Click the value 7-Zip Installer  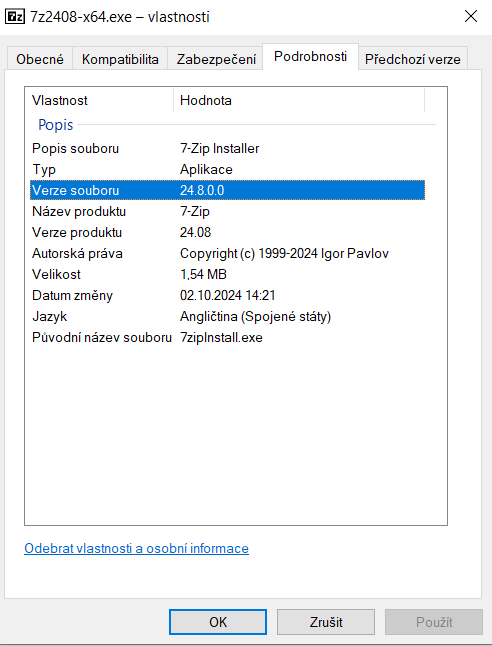pyautogui.click(x=220, y=148)
